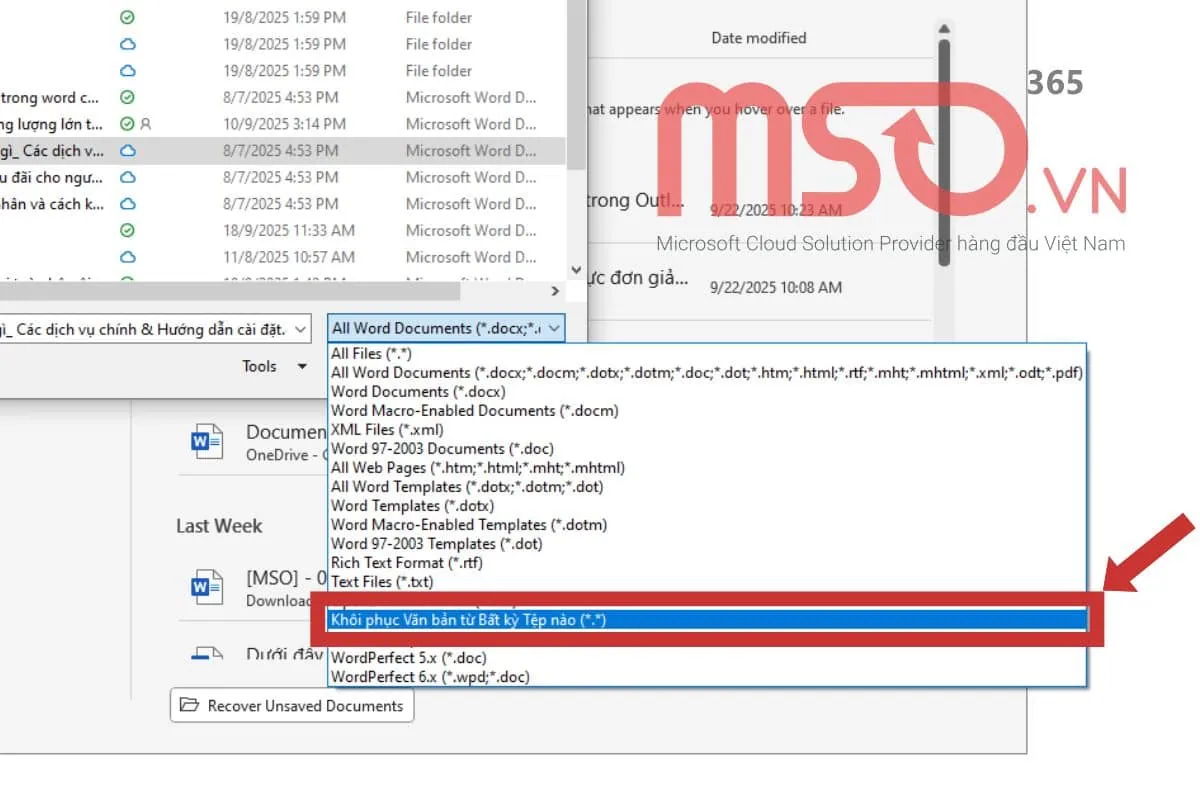The image size is (1200, 800).
Task: Choose XML Files (*.xml) as file type
Action: [385, 429]
